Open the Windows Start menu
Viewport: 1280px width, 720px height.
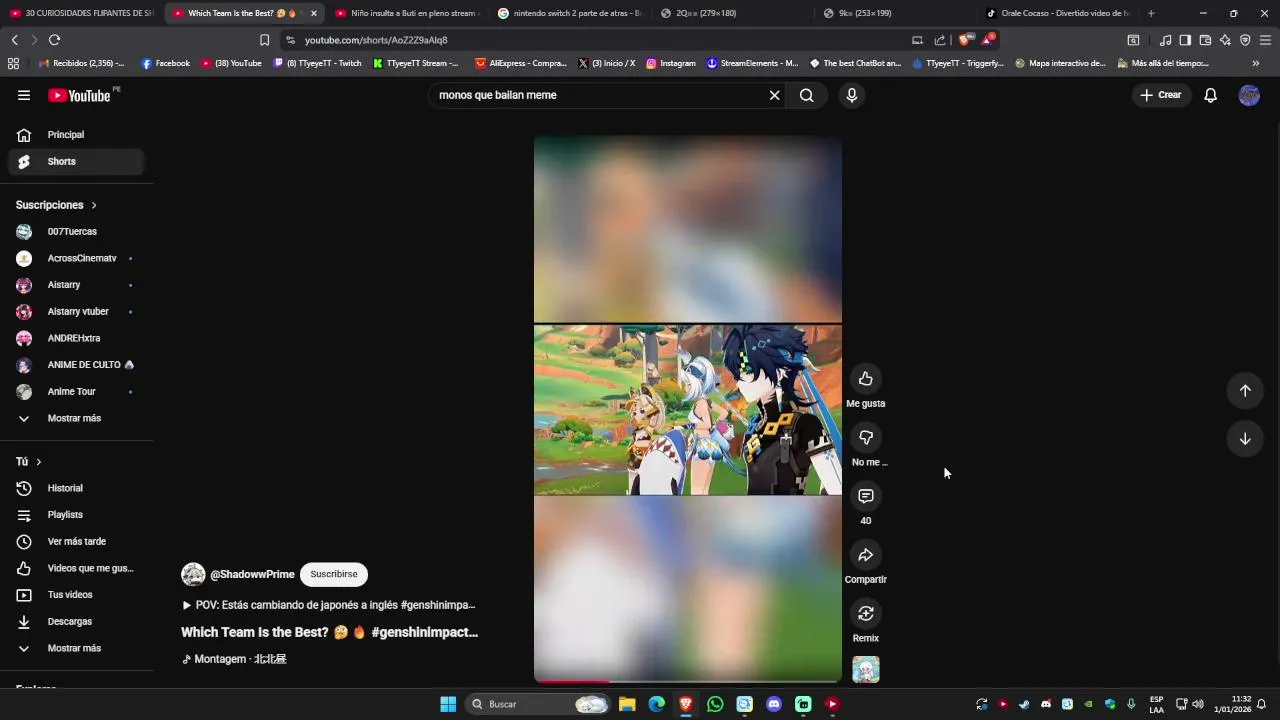coord(448,704)
